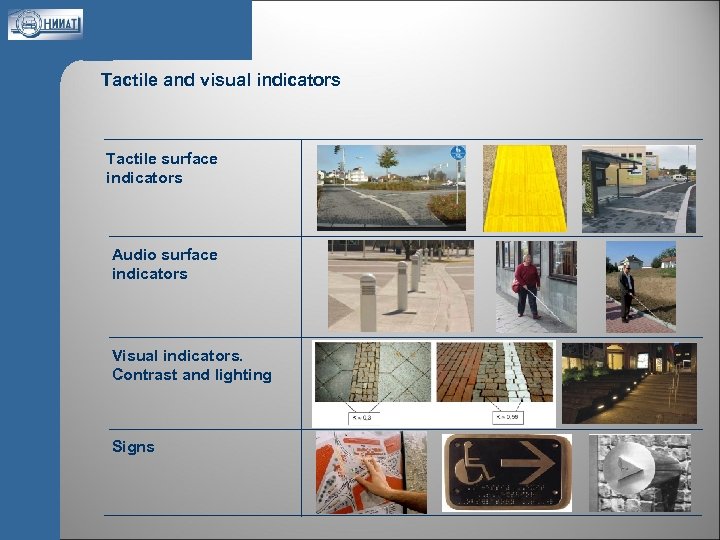This screenshot has width=720, height=540.
Task: Click K value callout under grey paving
Action: click(x=362, y=417)
